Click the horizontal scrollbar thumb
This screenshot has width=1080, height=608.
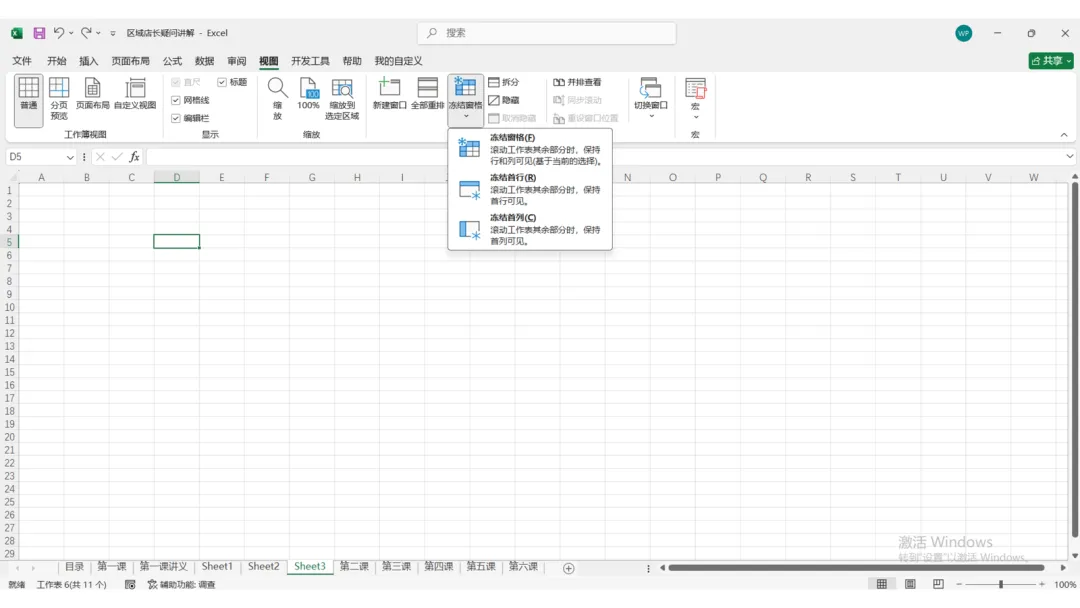[x=856, y=568]
